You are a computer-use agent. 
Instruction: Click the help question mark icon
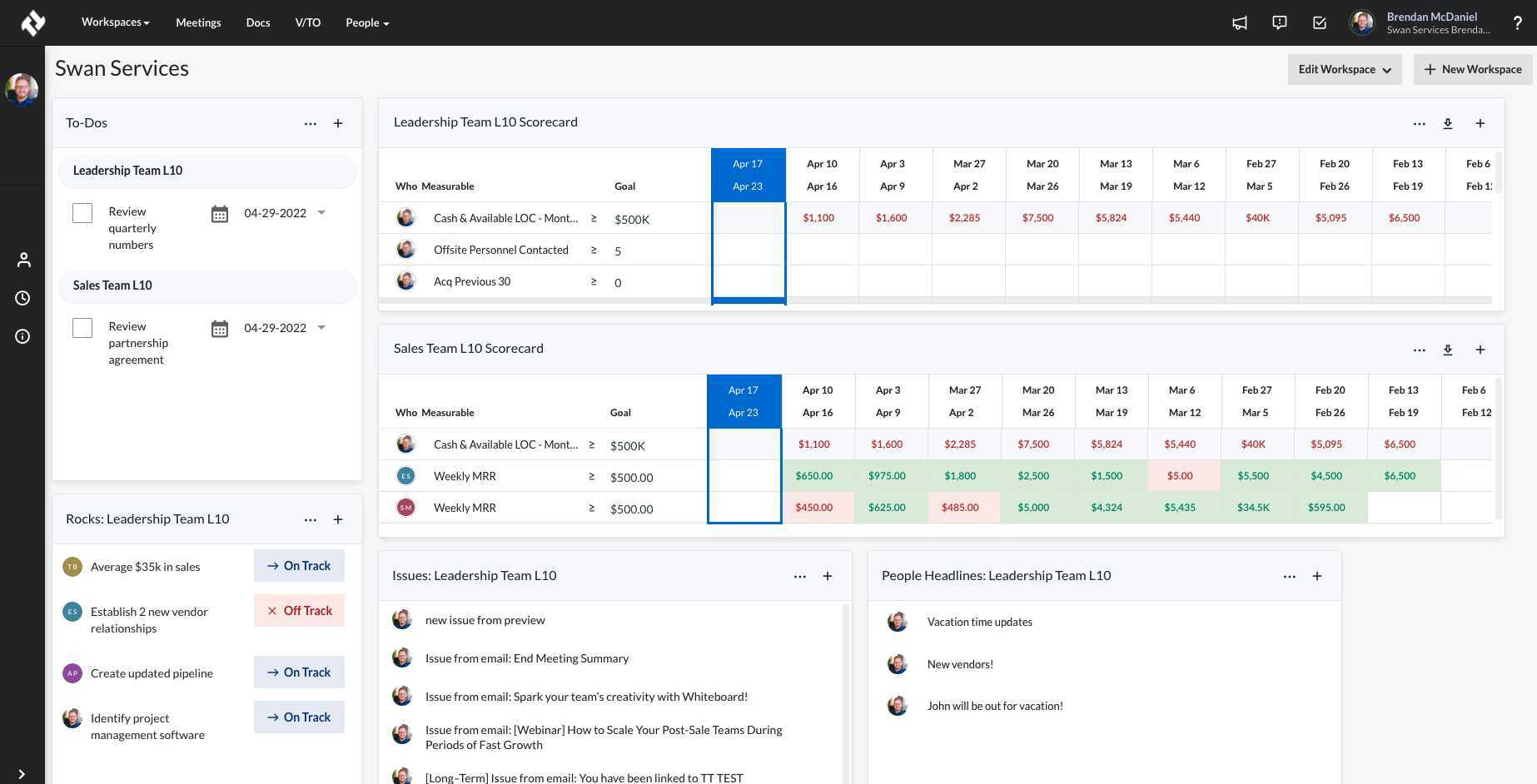(x=1517, y=22)
